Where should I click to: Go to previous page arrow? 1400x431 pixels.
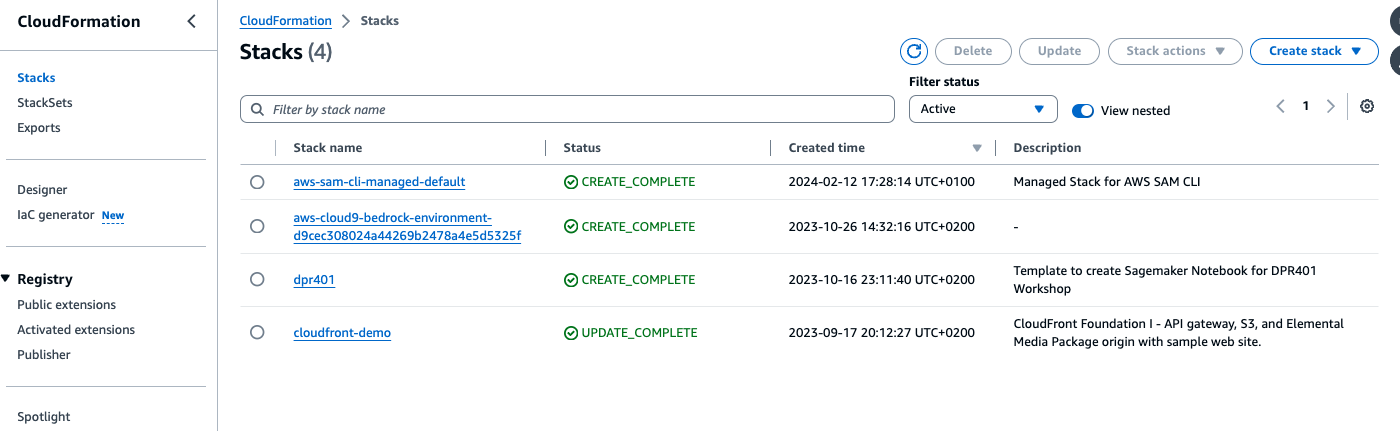tap(1281, 106)
